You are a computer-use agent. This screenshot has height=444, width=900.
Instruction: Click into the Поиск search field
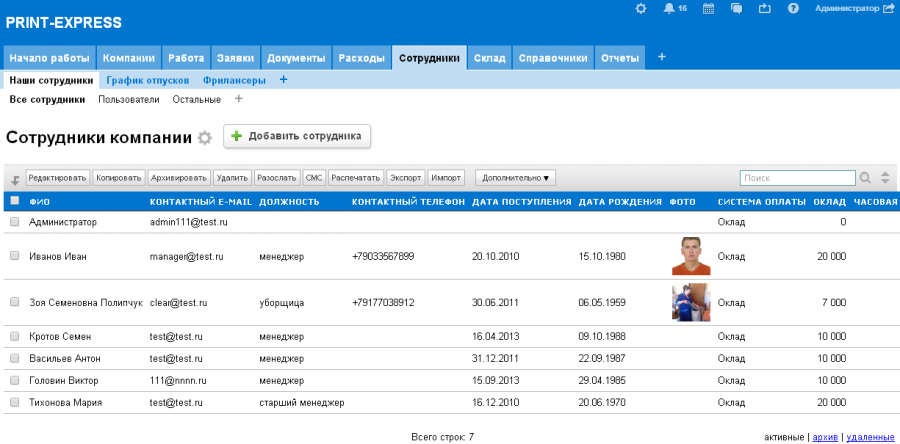point(797,178)
